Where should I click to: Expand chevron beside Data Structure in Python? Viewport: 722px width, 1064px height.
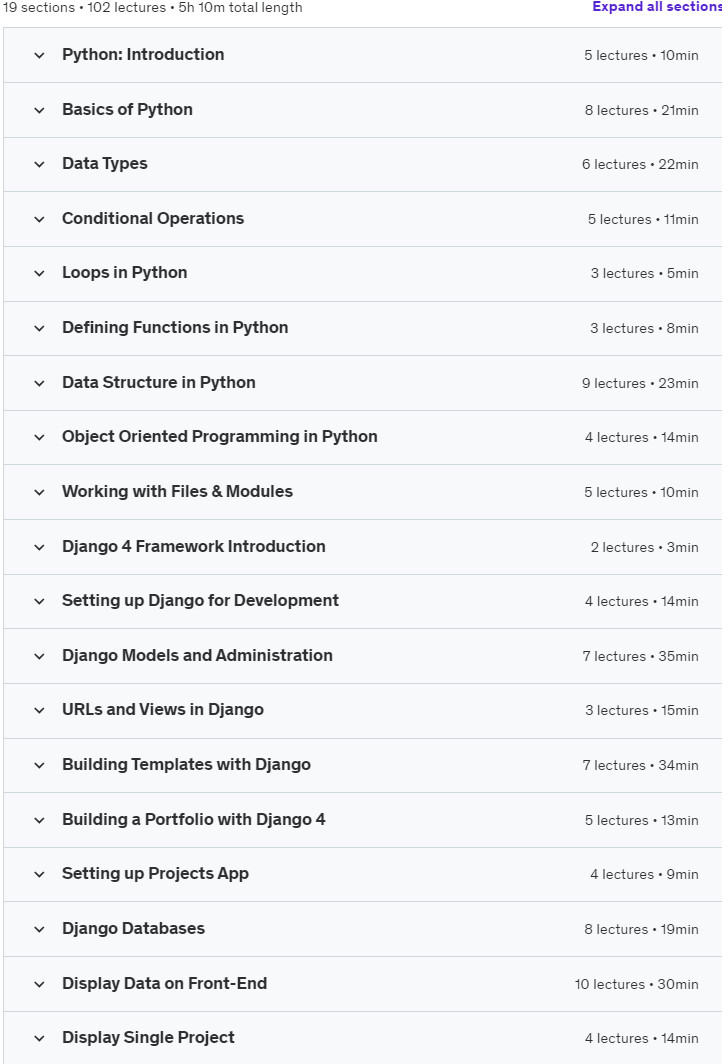point(39,383)
